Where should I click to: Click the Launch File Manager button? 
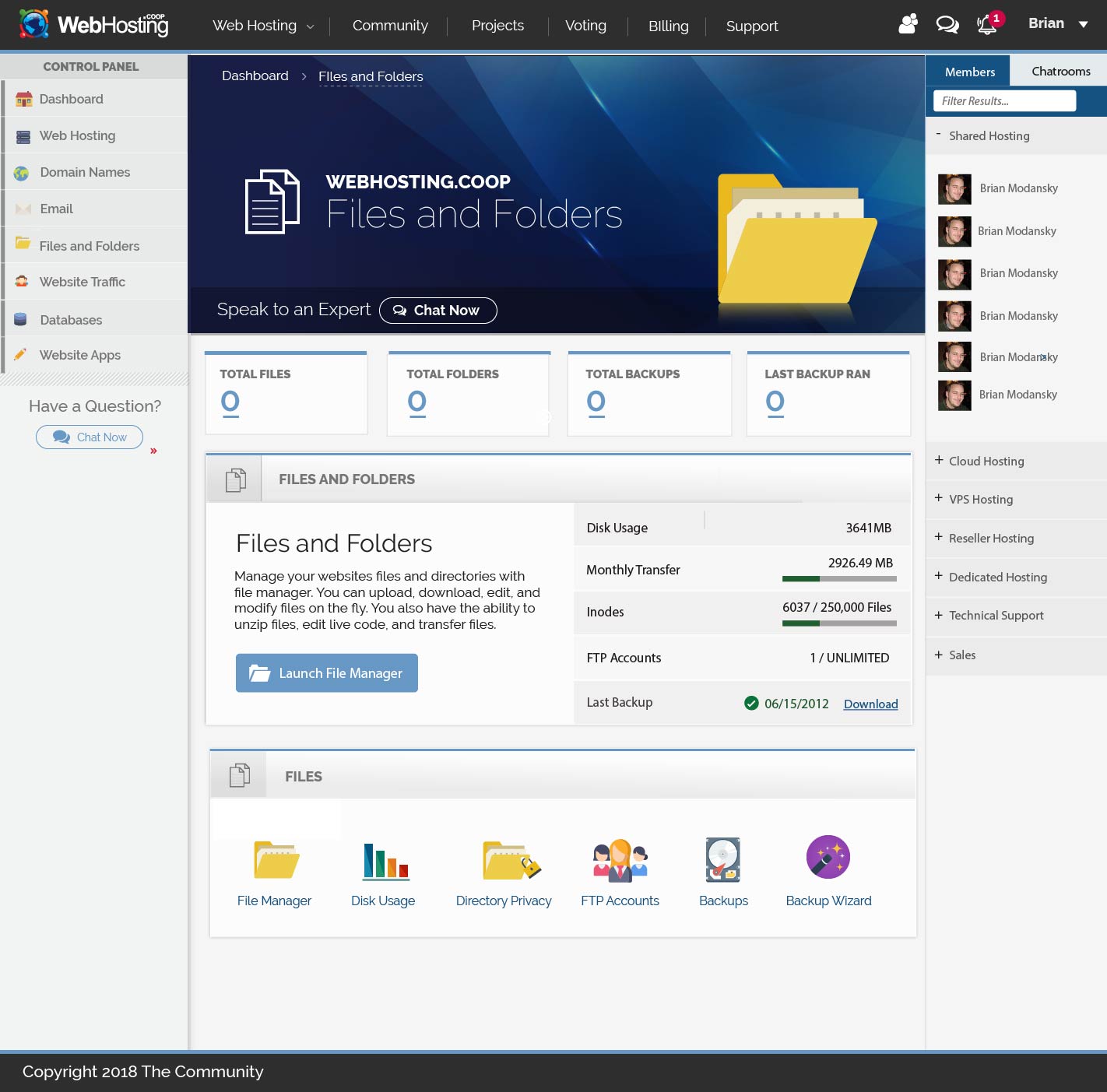[327, 673]
